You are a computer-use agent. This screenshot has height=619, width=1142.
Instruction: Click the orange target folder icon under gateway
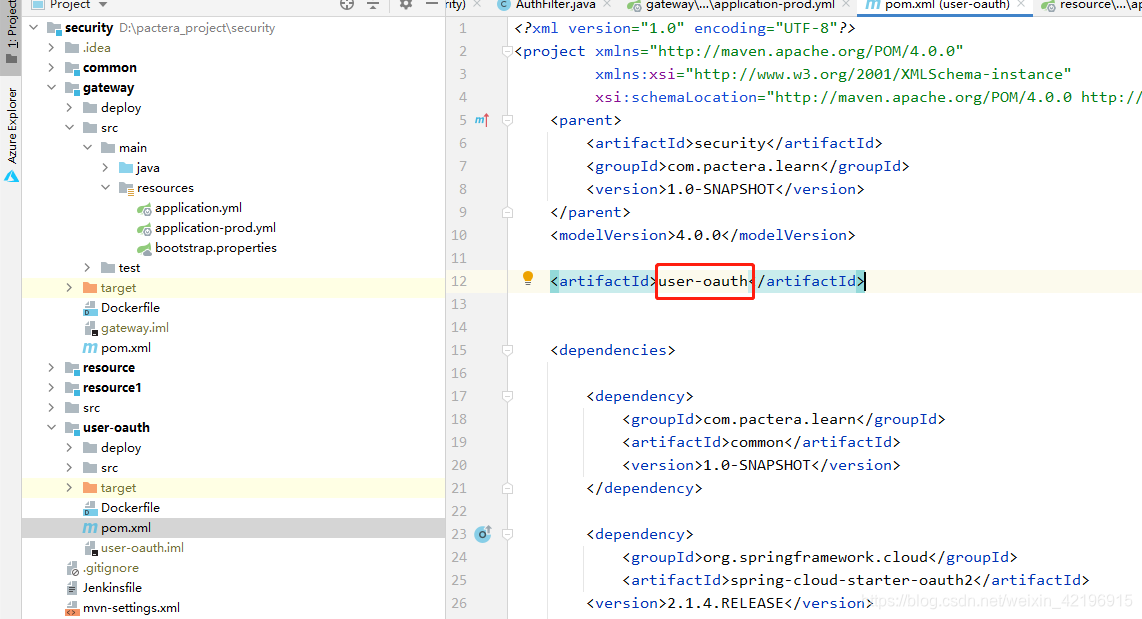tap(90, 288)
